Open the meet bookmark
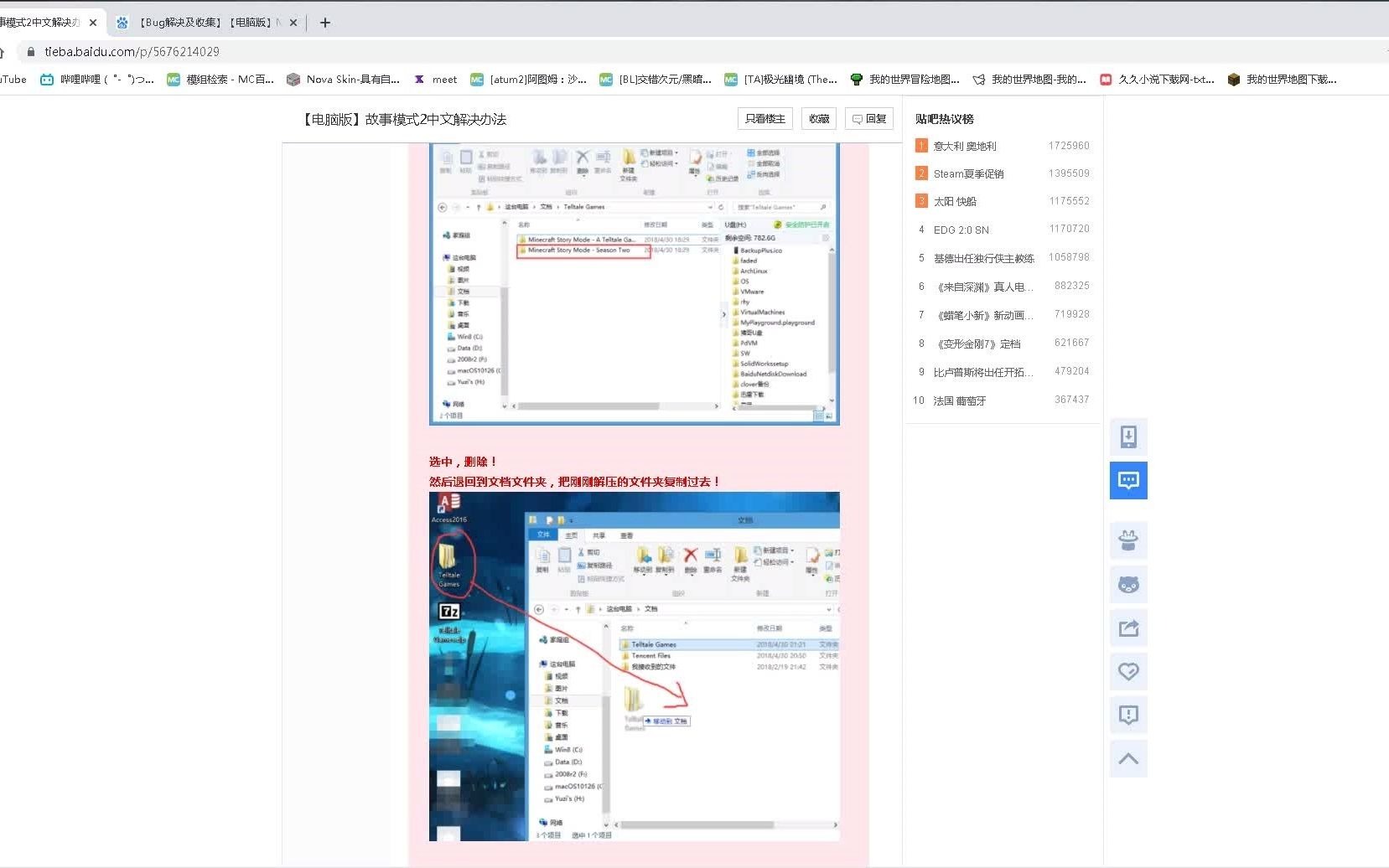Image resolution: width=1389 pixels, height=868 pixels. [x=435, y=80]
